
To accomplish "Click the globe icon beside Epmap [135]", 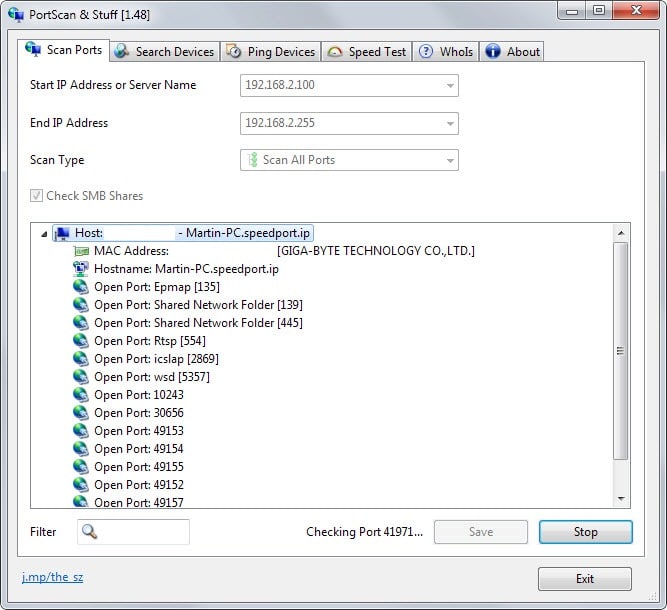I will click(x=81, y=287).
